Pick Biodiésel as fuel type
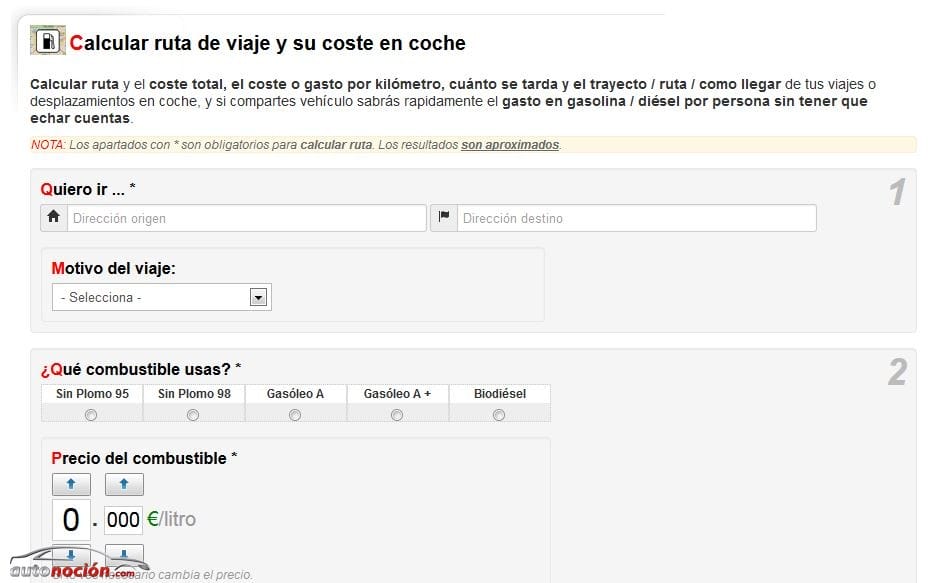933x583 pixels. (499, 415)
